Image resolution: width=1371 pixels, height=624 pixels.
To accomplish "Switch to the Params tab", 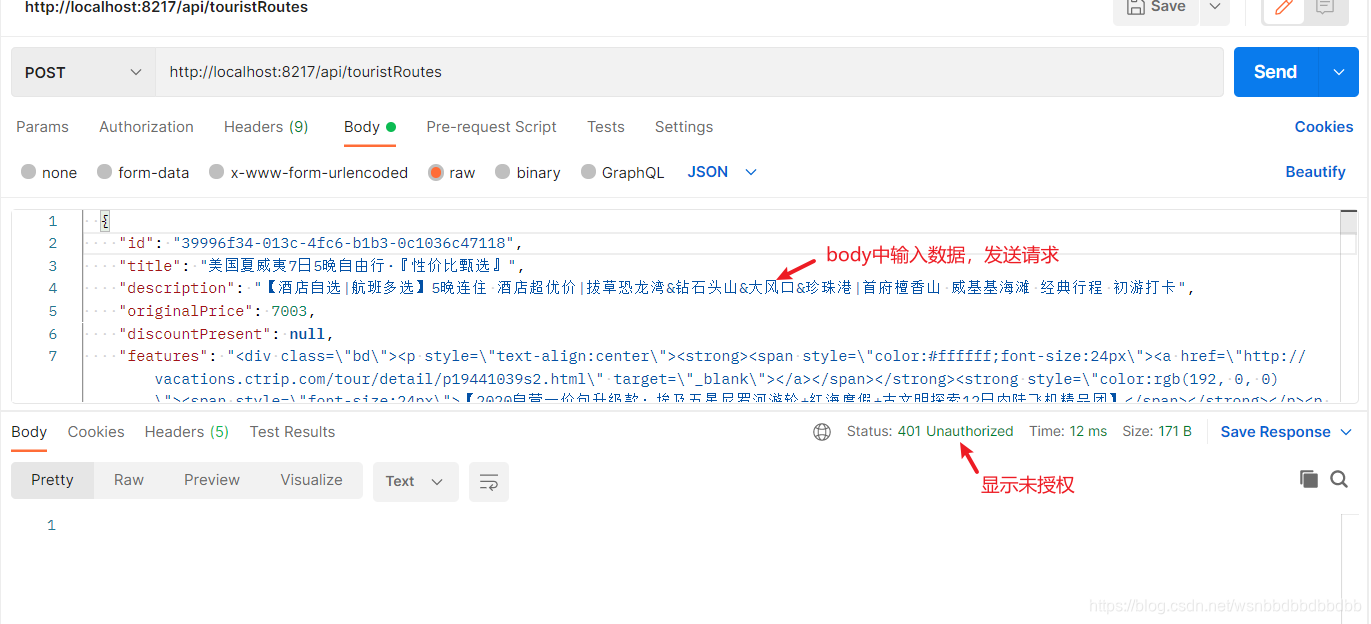I will [x=42, y=127].
